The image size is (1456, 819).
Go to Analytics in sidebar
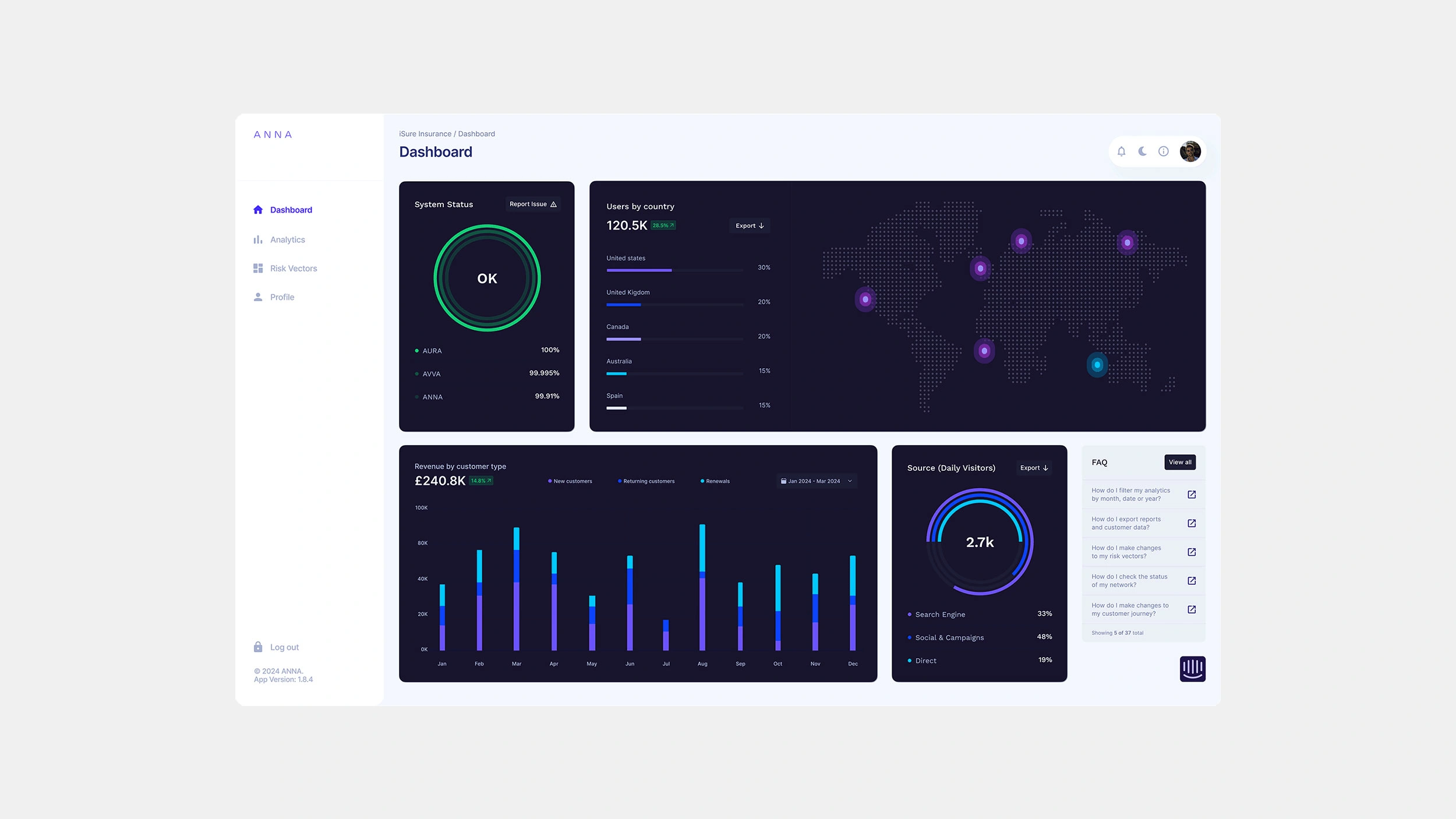(x=287, y=239)
